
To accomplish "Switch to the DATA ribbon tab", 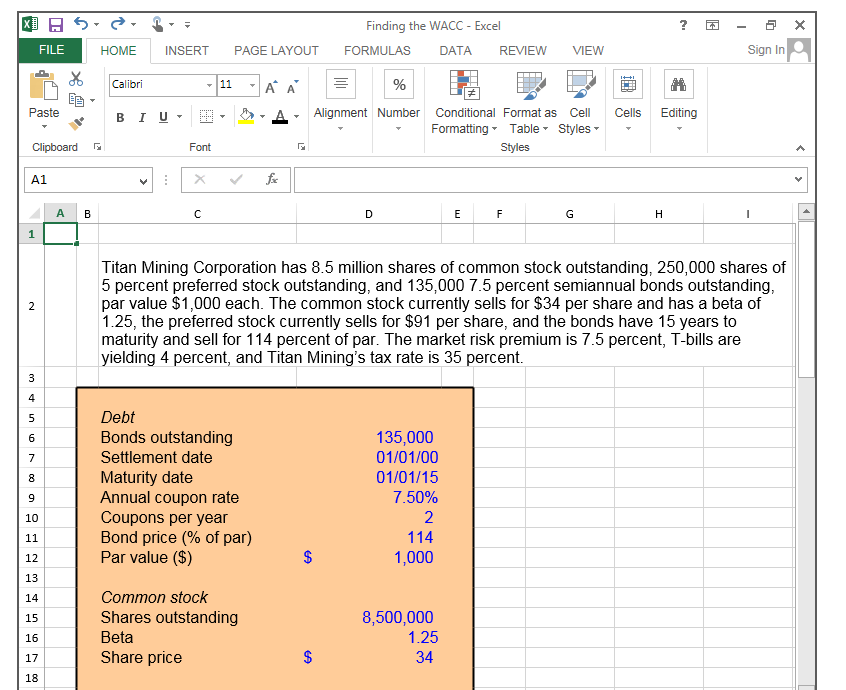I will pyautogui.click(x=455, y=50).
